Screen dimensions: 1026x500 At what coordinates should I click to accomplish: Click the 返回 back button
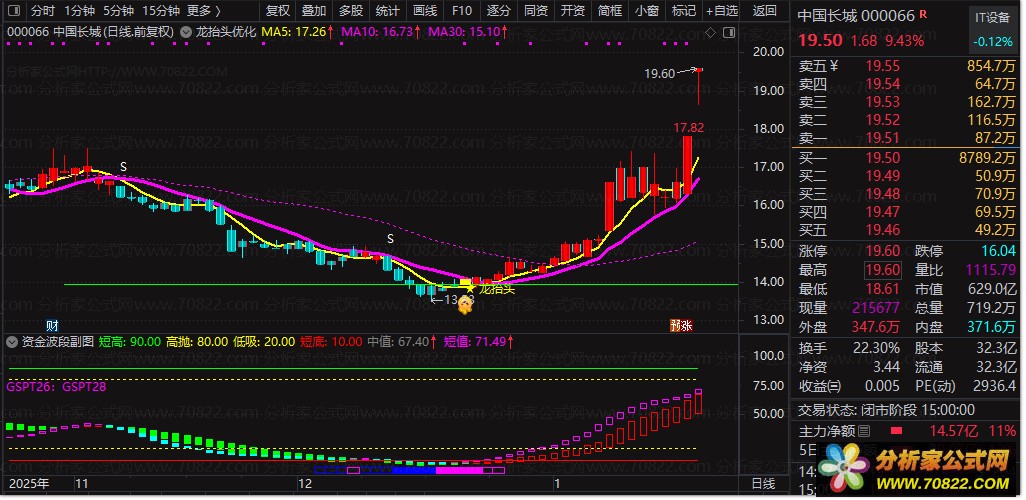coord(764,10)
